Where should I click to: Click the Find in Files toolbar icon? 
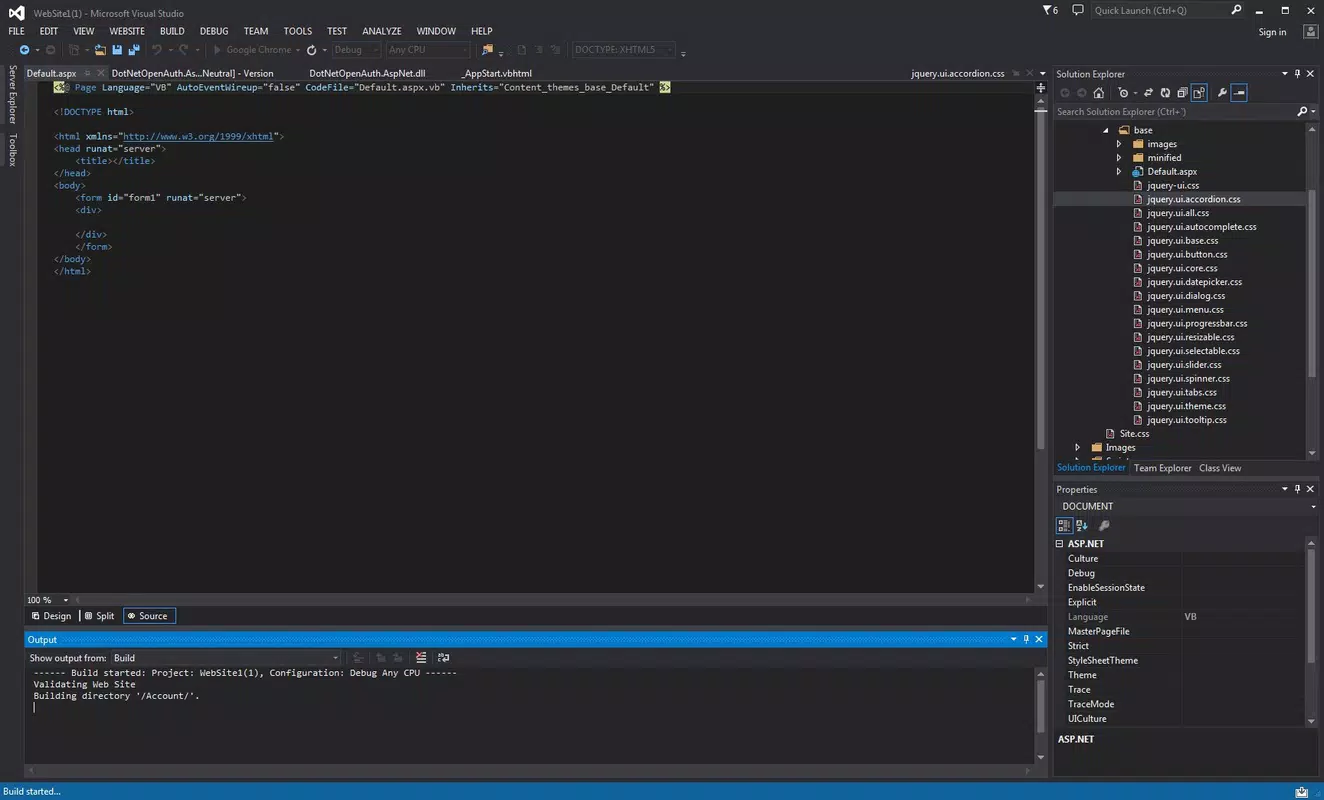click(x=487, y=50)
